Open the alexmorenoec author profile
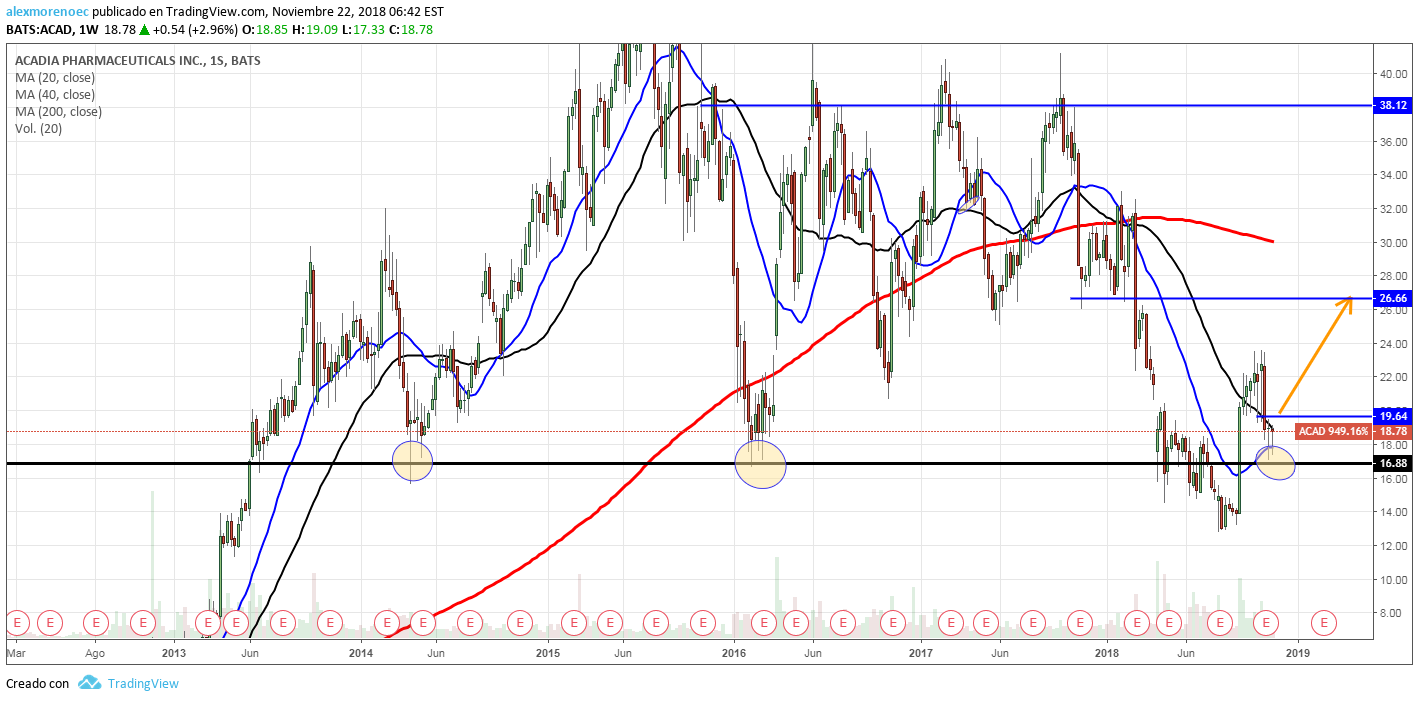The width and height of the screenshot is (1419, 701). (46, 12)
